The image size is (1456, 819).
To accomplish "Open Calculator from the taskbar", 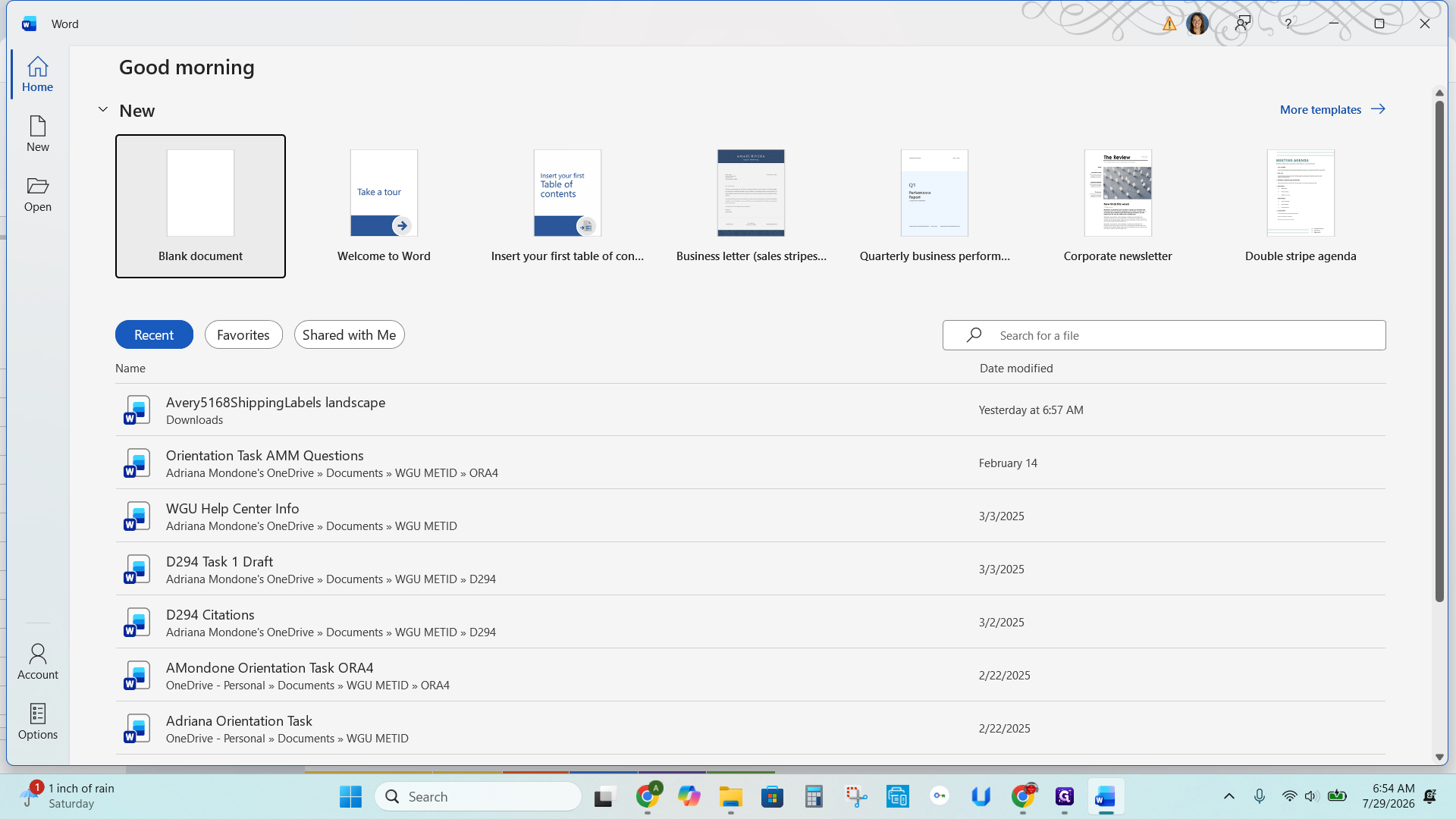I will tap(814, 796).
